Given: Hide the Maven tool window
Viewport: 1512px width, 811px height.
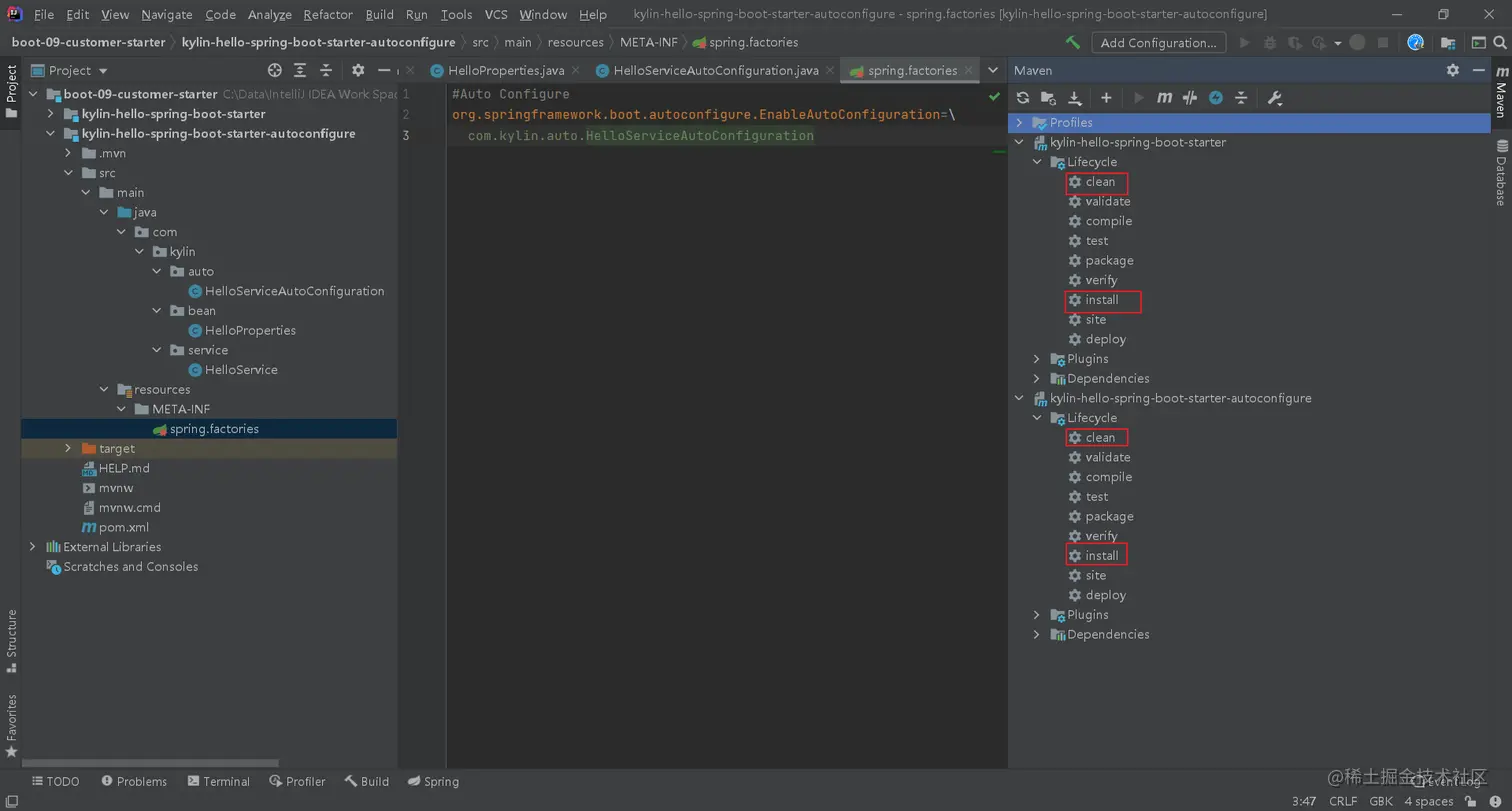Looking at the screenshot, I should pos(1479,70).
